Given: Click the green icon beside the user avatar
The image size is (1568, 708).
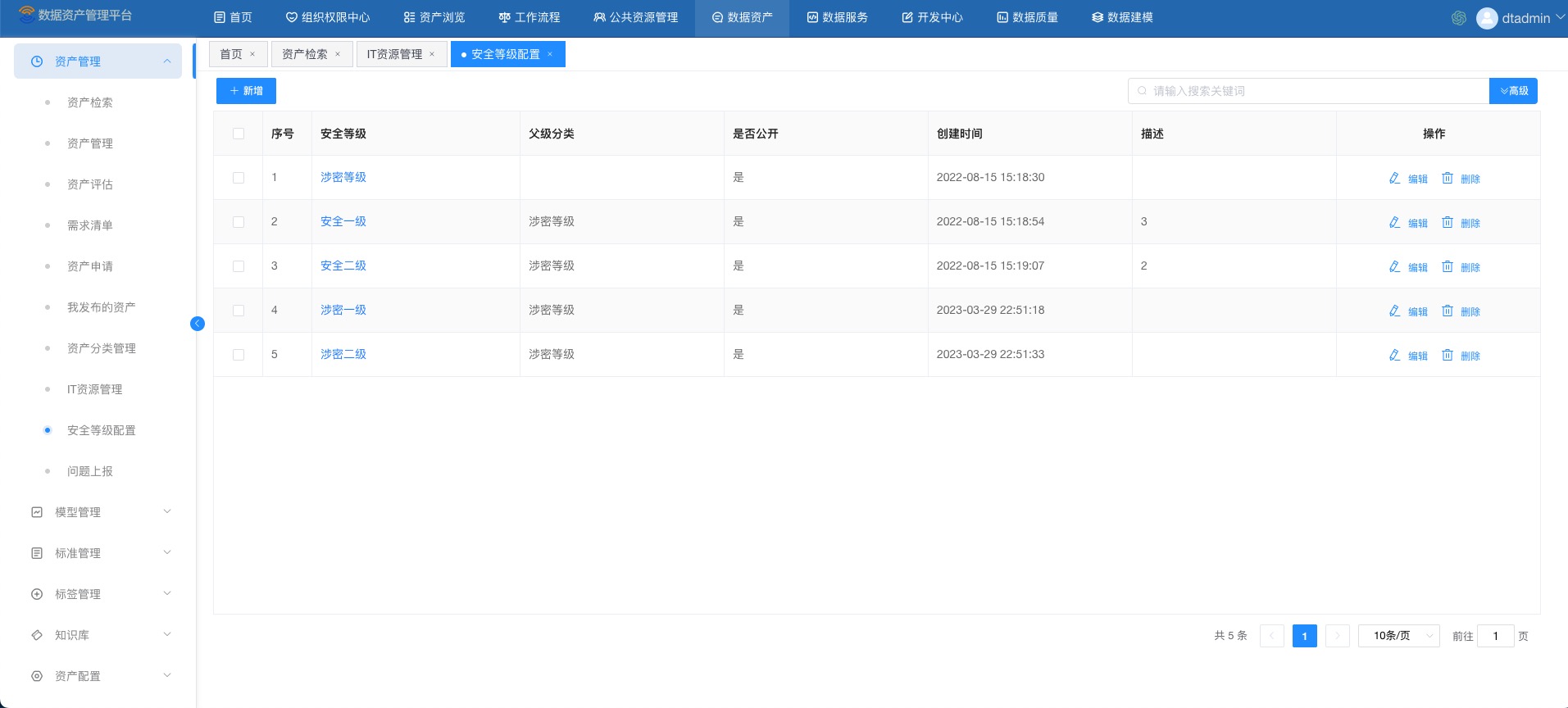Looking at the screenshot, I should click(1459, 18).
